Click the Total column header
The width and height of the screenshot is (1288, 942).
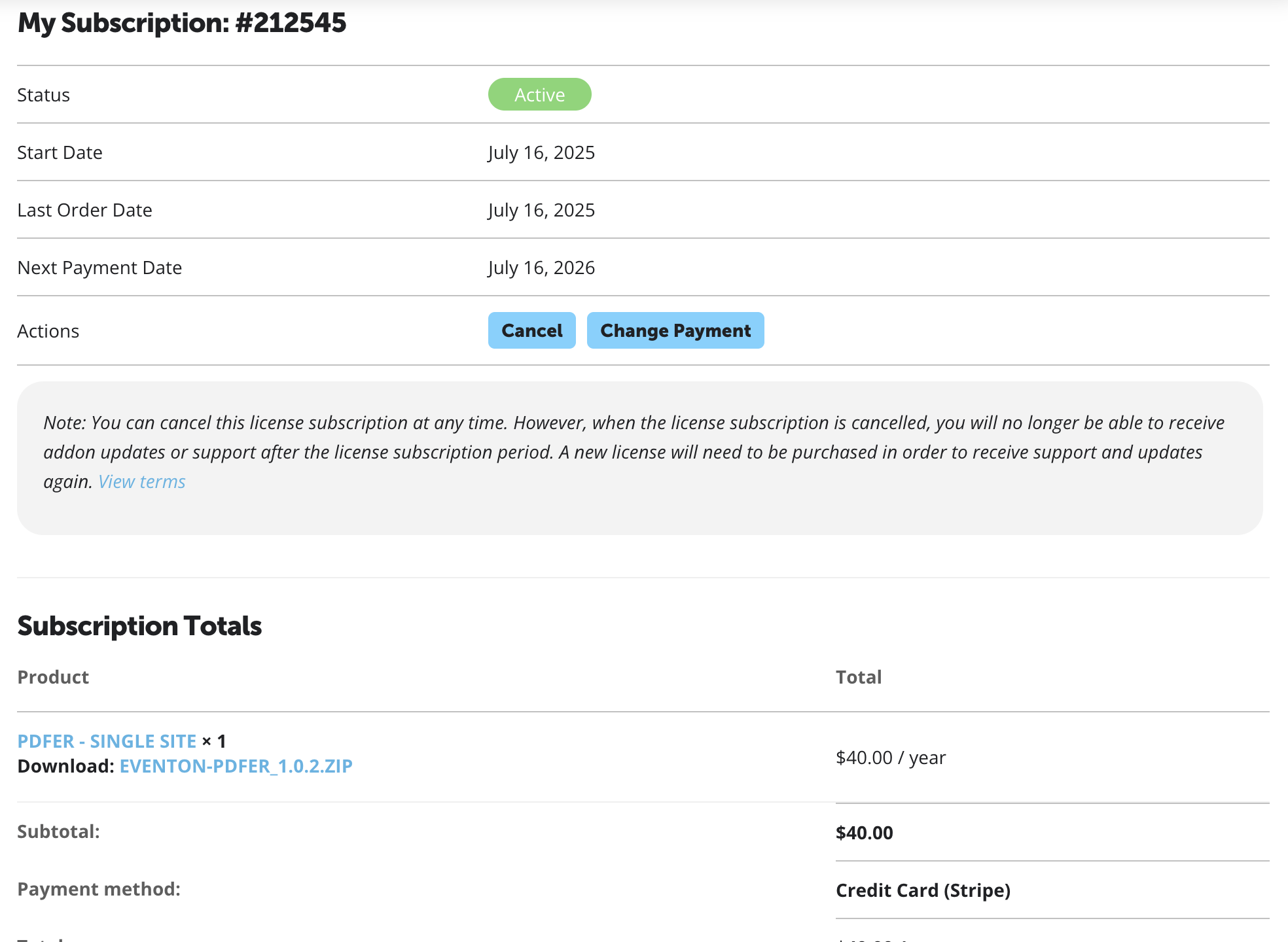pyautogui.click(x=859, y=677)
